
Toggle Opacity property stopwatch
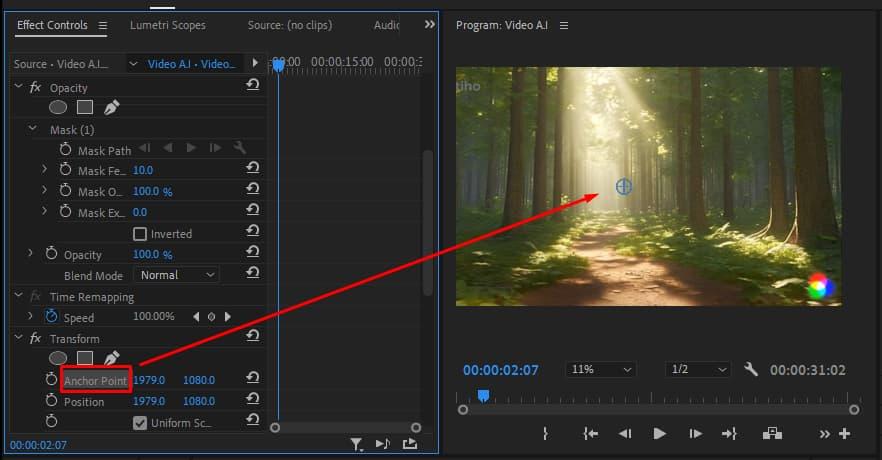(51, 254)
